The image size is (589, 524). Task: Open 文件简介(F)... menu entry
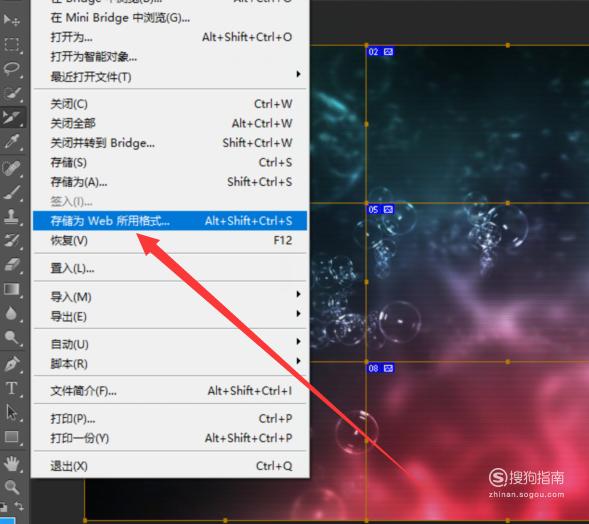pyautogui.click(x=170, y=391)
